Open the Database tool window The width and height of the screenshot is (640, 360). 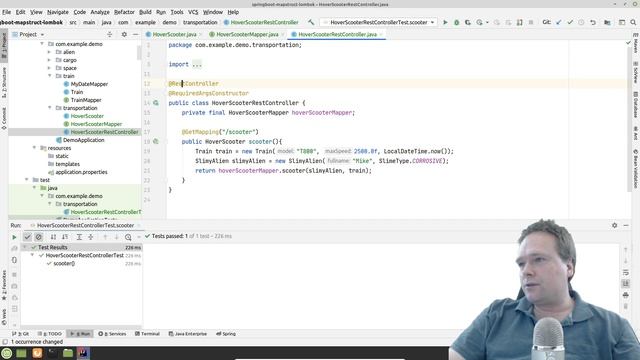(x=636, y=104)
